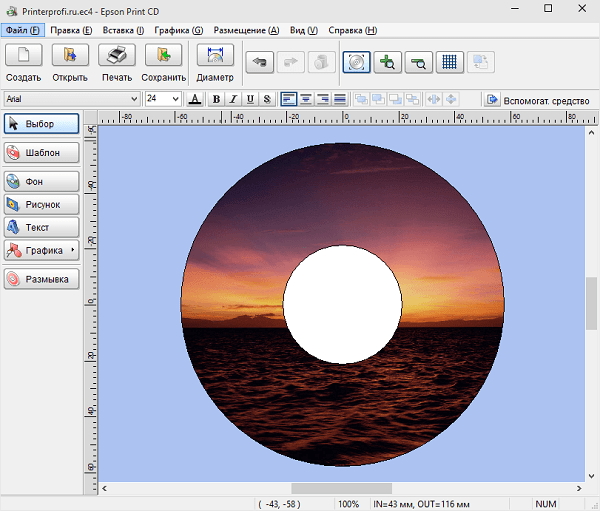Open the Правка menu
Screen dimensions: 600x511
click(71, 30)
